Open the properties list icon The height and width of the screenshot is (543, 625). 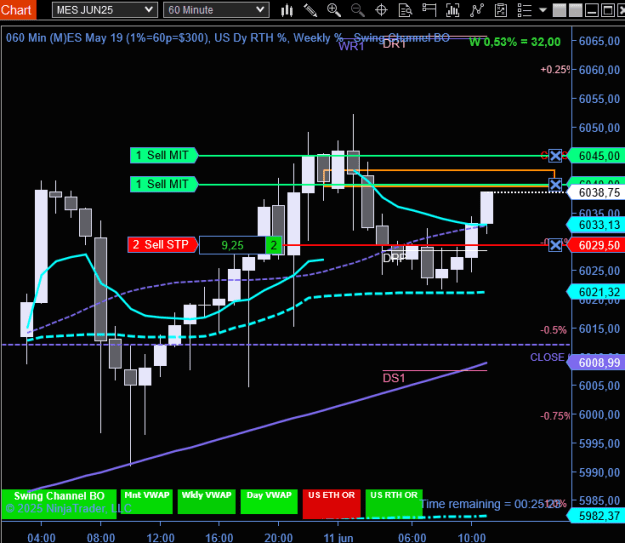pyautogui.click(x=525, y=10)
